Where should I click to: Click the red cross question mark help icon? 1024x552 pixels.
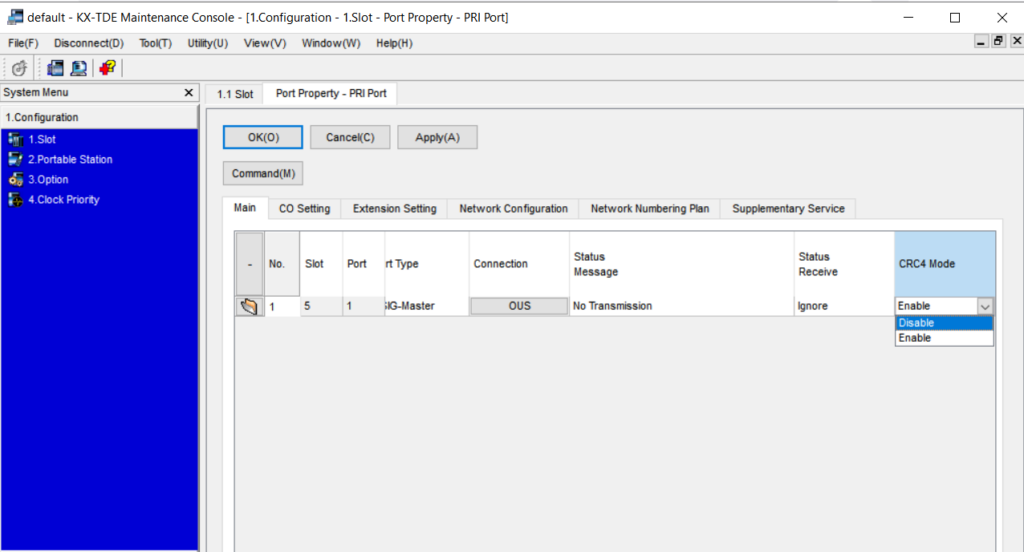107,68
